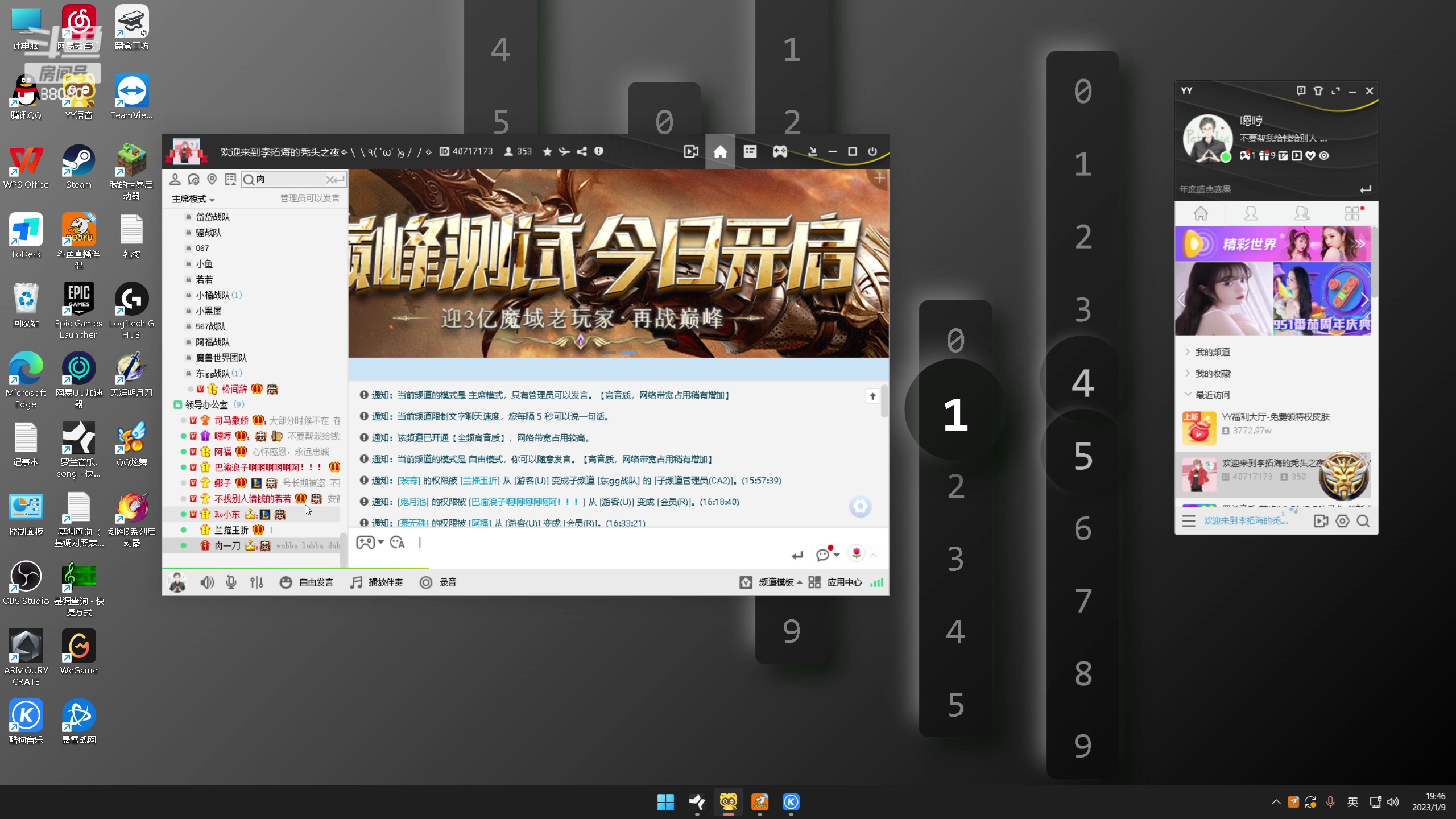
Task: Expand 我的频道 in the YY panel
Action: pyautogui.click(x=1212, y=351)
